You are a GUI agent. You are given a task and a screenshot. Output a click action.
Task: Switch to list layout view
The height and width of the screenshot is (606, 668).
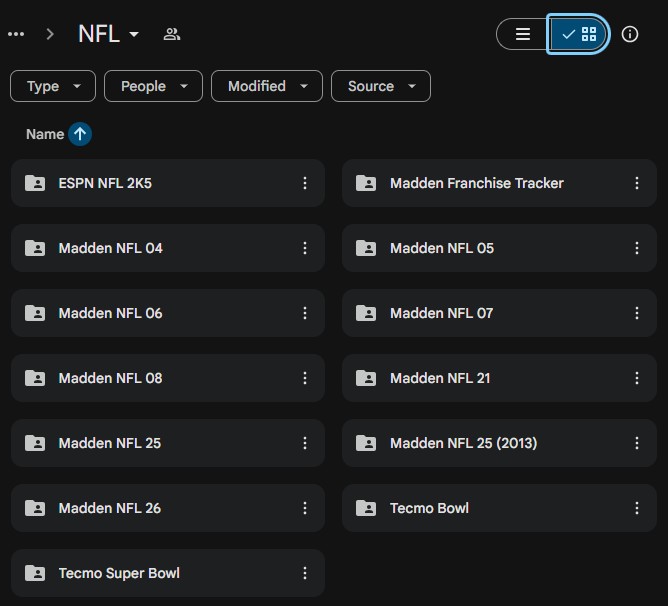pyautogui.click(x=523, y=34)
